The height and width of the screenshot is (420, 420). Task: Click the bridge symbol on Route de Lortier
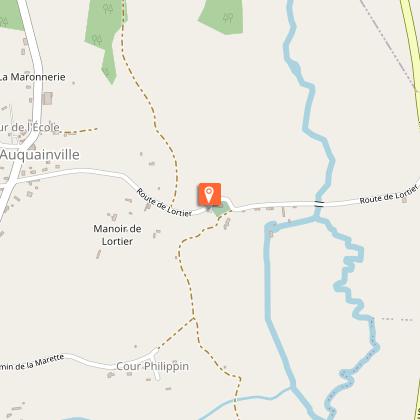319,204
